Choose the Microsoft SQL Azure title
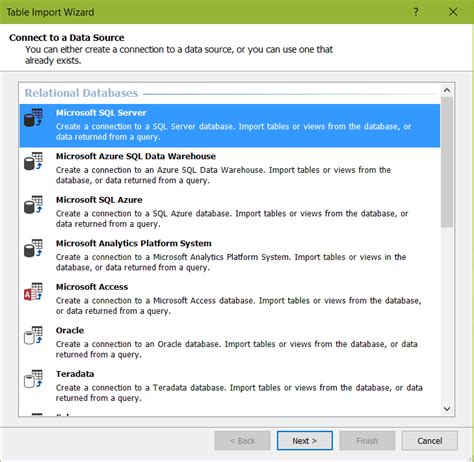Viewport: 474px width, 462px height. (x=99, y=200)
